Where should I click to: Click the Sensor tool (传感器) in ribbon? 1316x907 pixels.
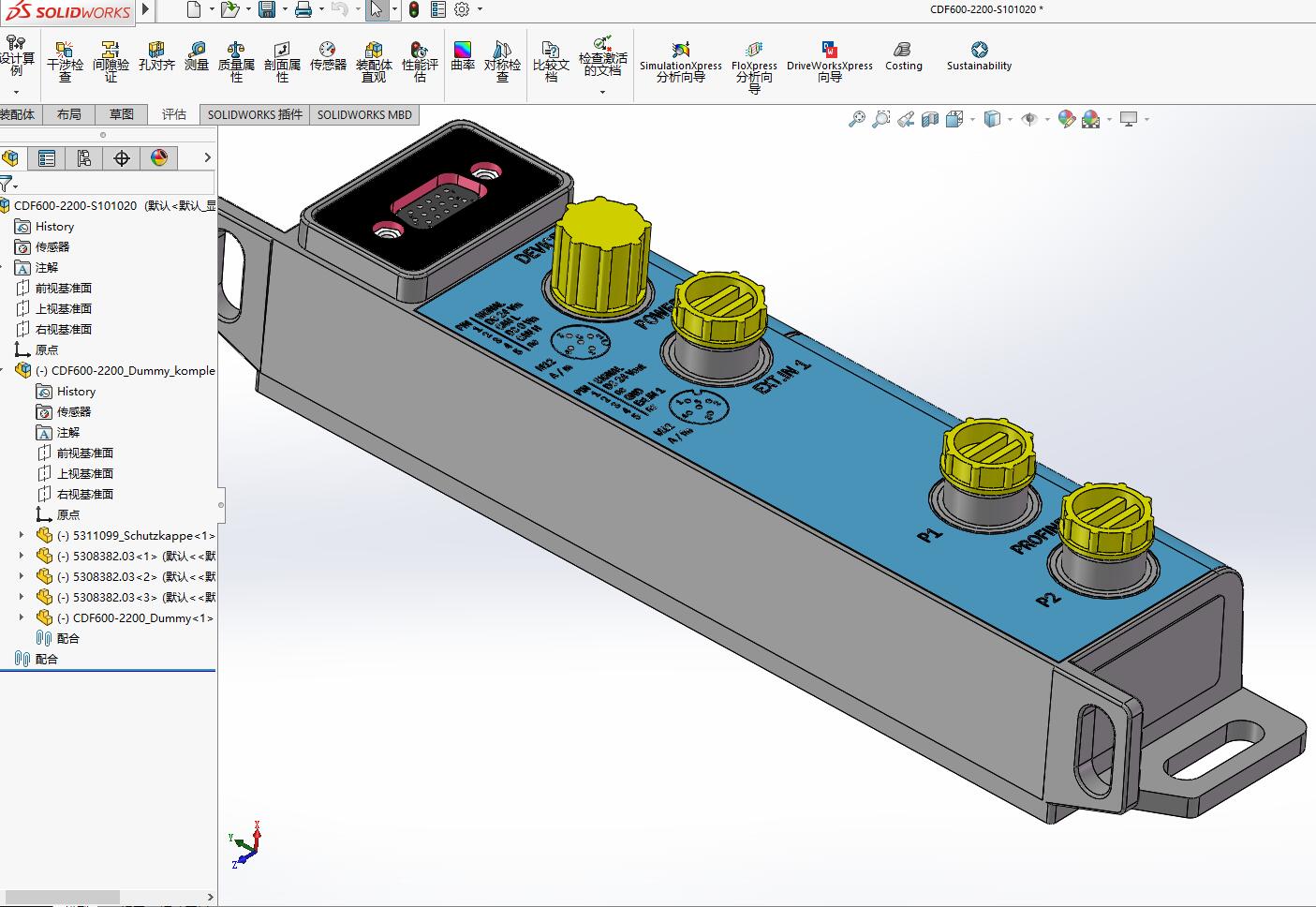click(x=328, y=56)
